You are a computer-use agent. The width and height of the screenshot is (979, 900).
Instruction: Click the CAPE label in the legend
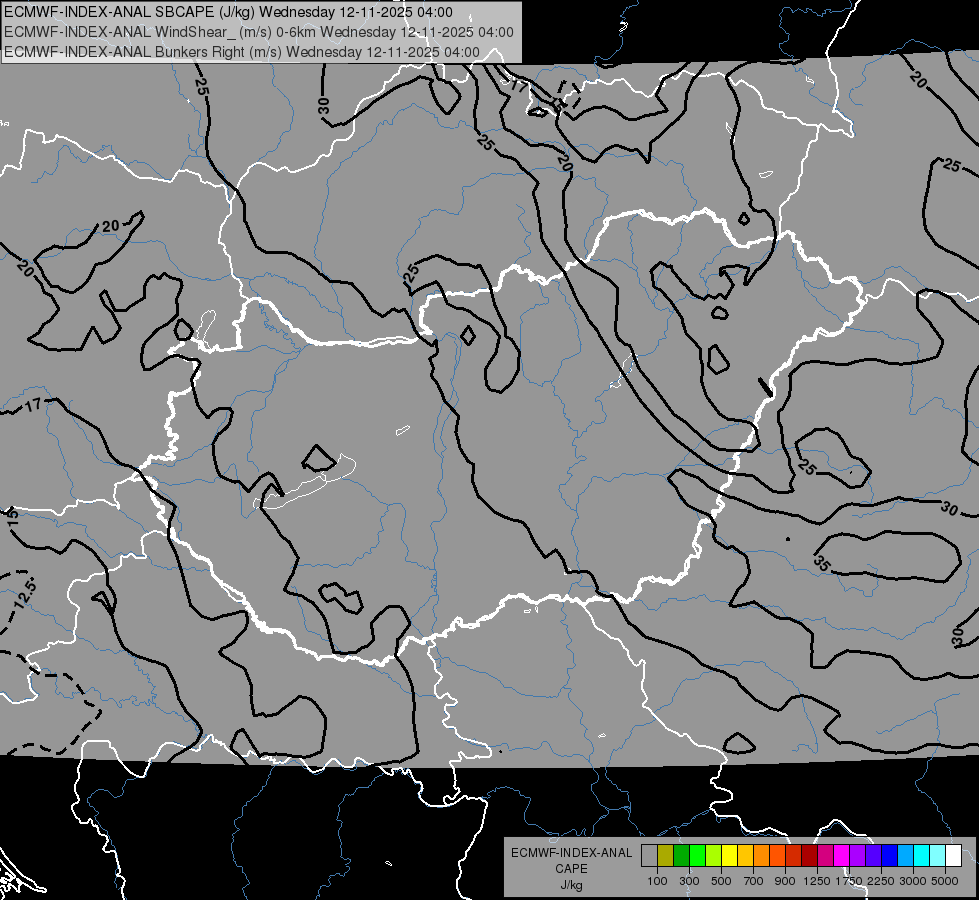click(x=571, y=869)
